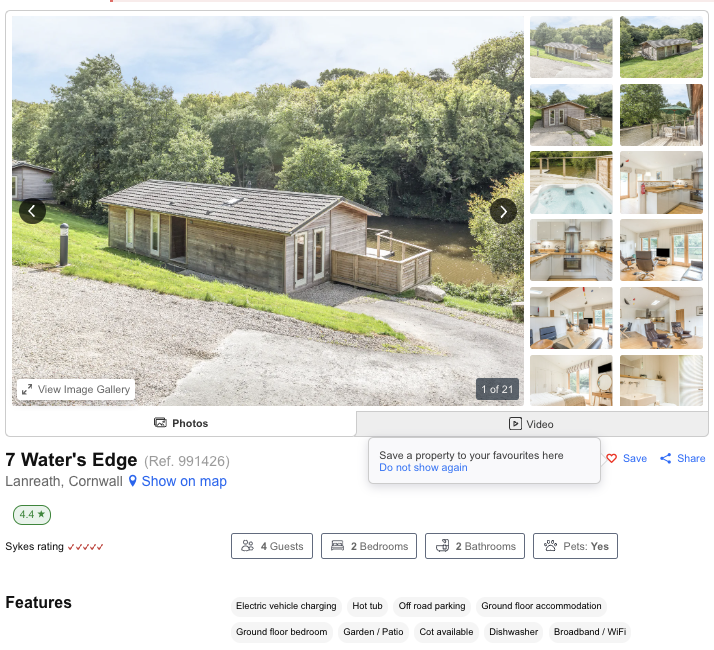Click the 4.4 star rating badge
Screen dimensions: 714x650
tap(32, 515)
